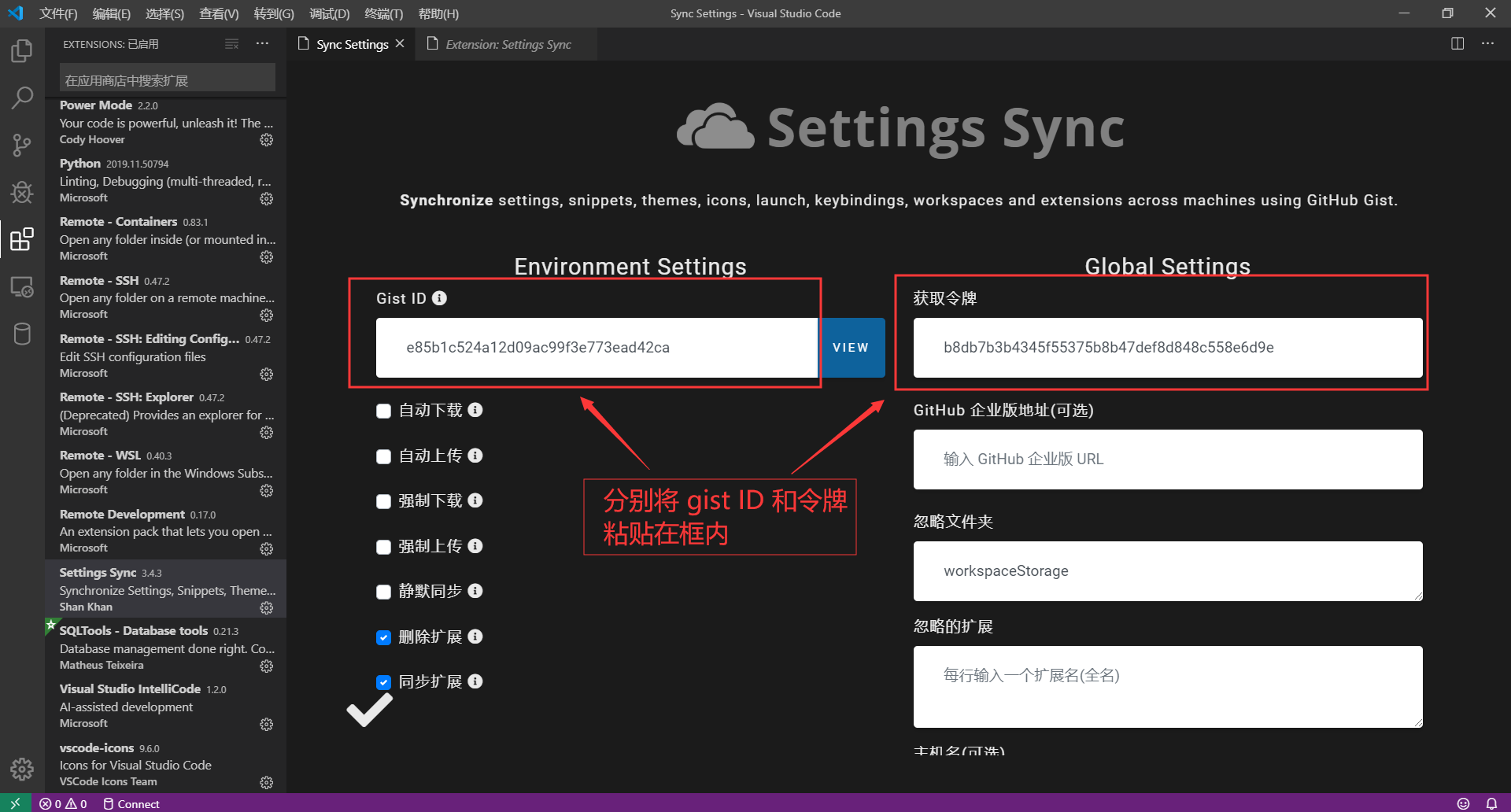Open manage gear for Remote - SSH
This screenshot has width=1511, height=812.
point(267,316)
